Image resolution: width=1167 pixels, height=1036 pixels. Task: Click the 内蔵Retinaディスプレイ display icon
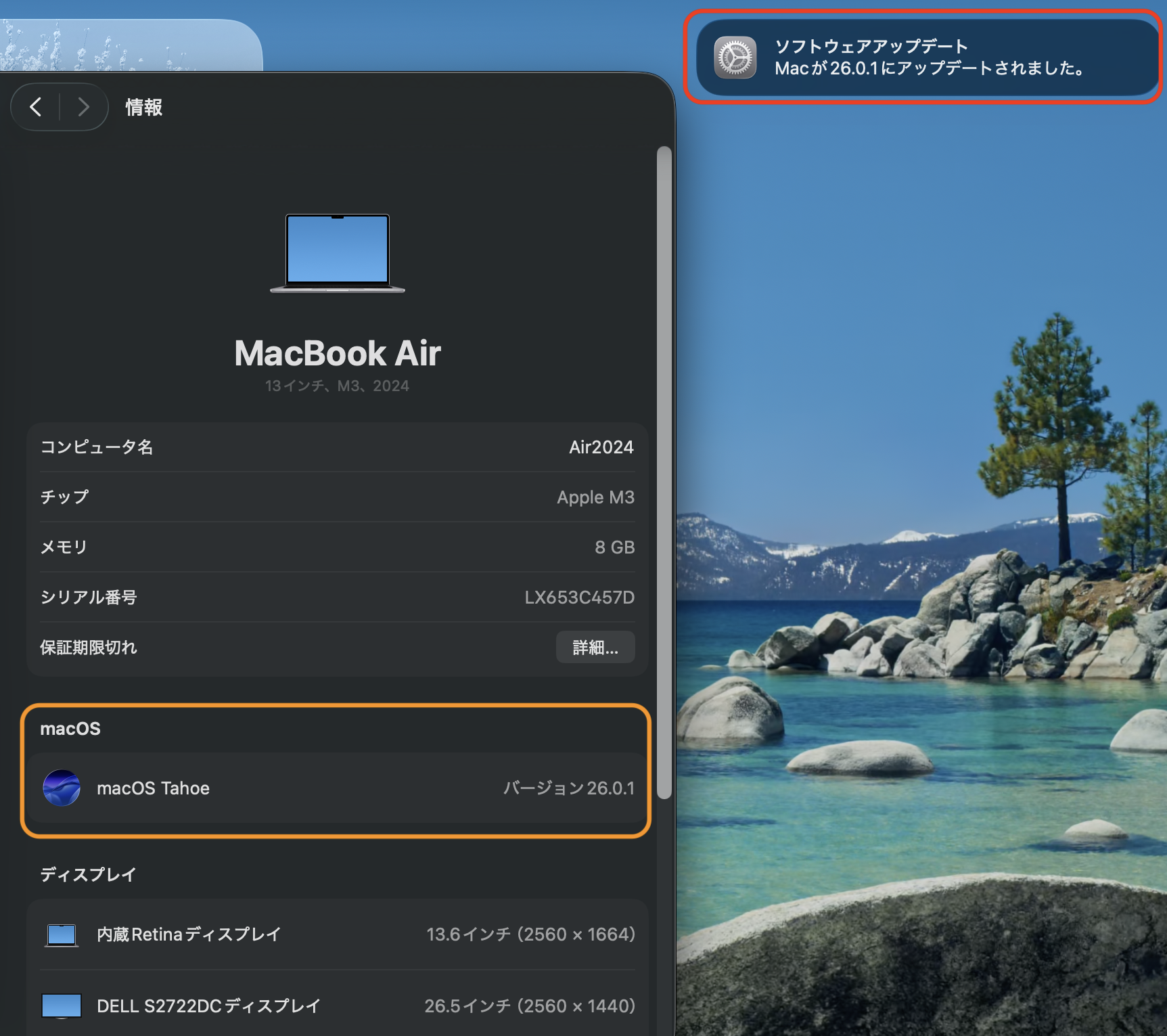coord(62,935)
